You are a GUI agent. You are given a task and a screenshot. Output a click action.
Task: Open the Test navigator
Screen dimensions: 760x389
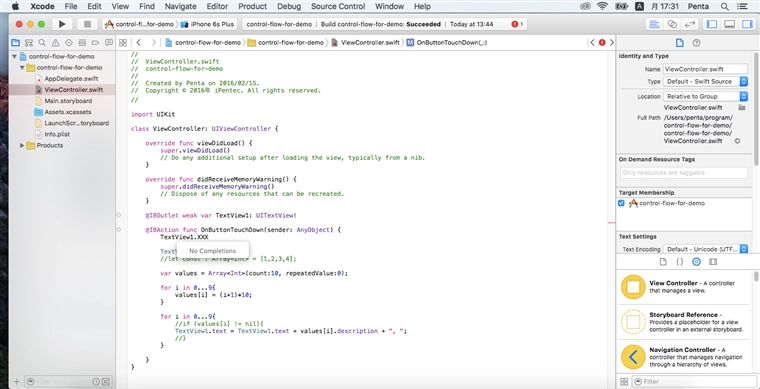pos(69,43)
